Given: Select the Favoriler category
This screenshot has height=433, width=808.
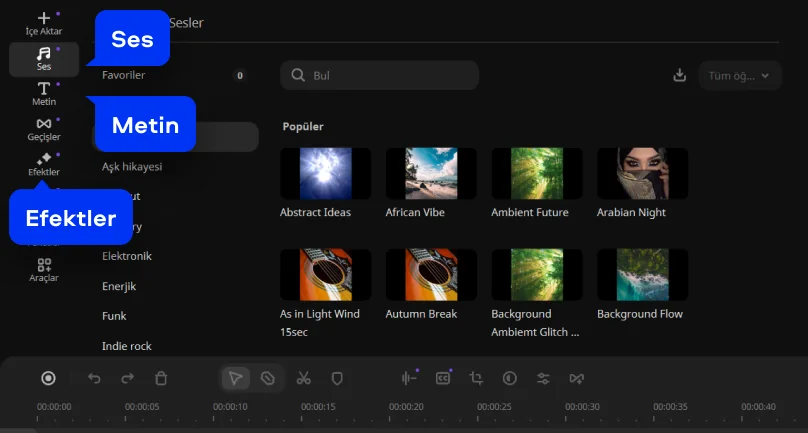Looking at the screenshot, I should tap(124, 75).
